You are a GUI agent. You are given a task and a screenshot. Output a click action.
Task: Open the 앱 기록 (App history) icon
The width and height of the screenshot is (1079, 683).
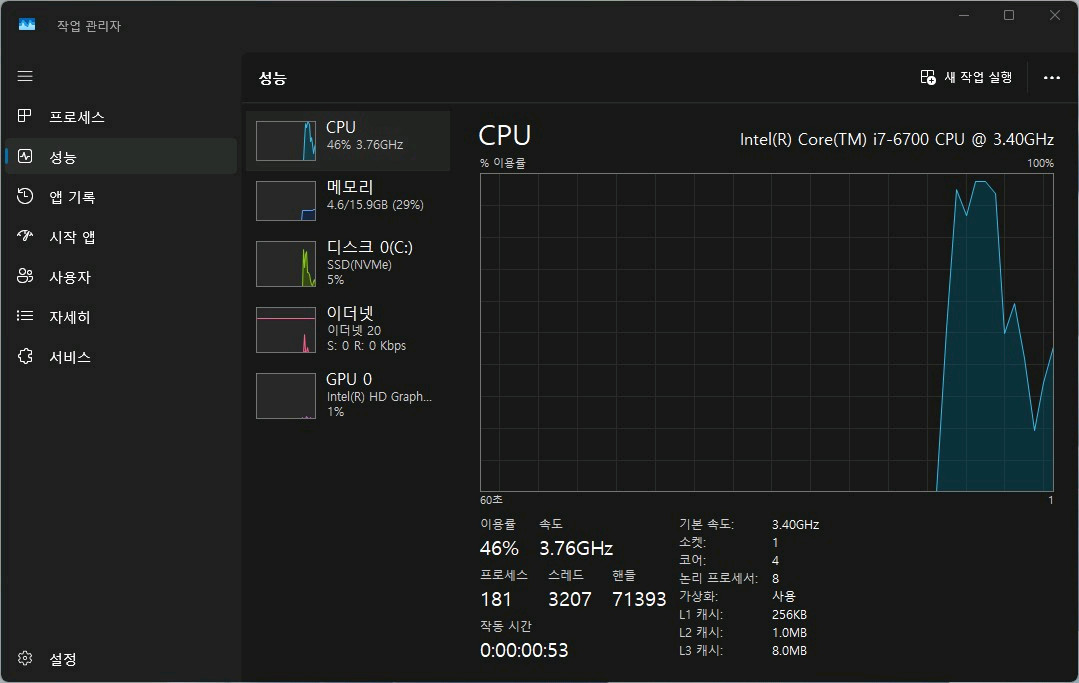click(x=26, y=197)
